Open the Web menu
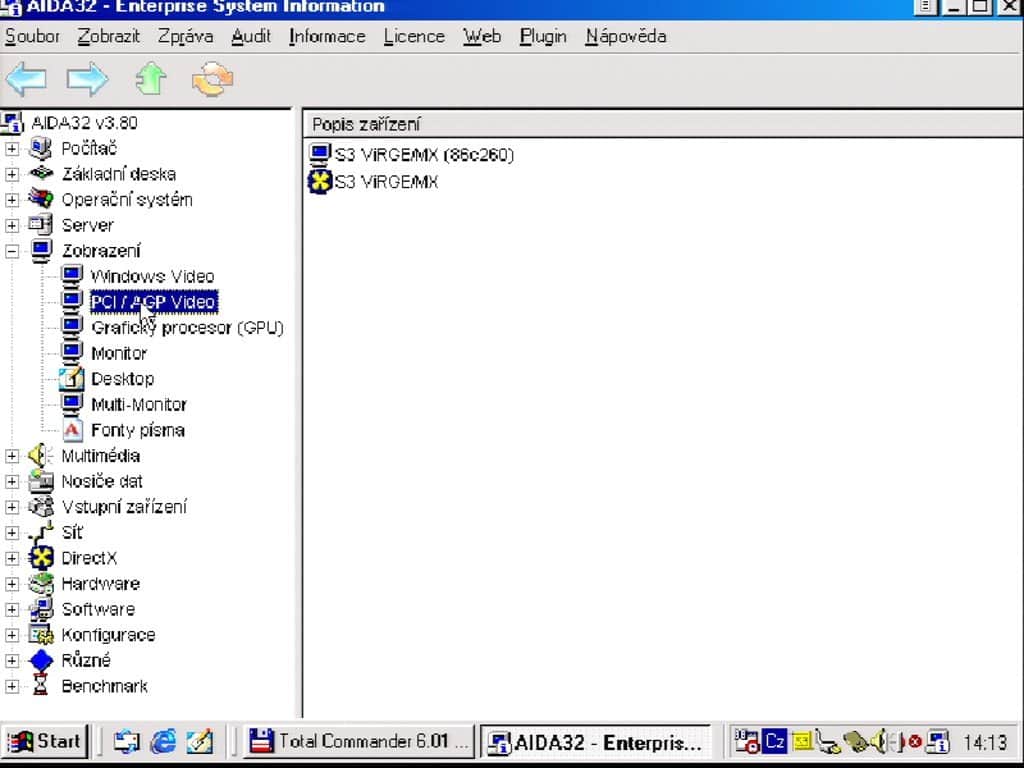The width and height of the screenshot is (1024, 768). 482,37
